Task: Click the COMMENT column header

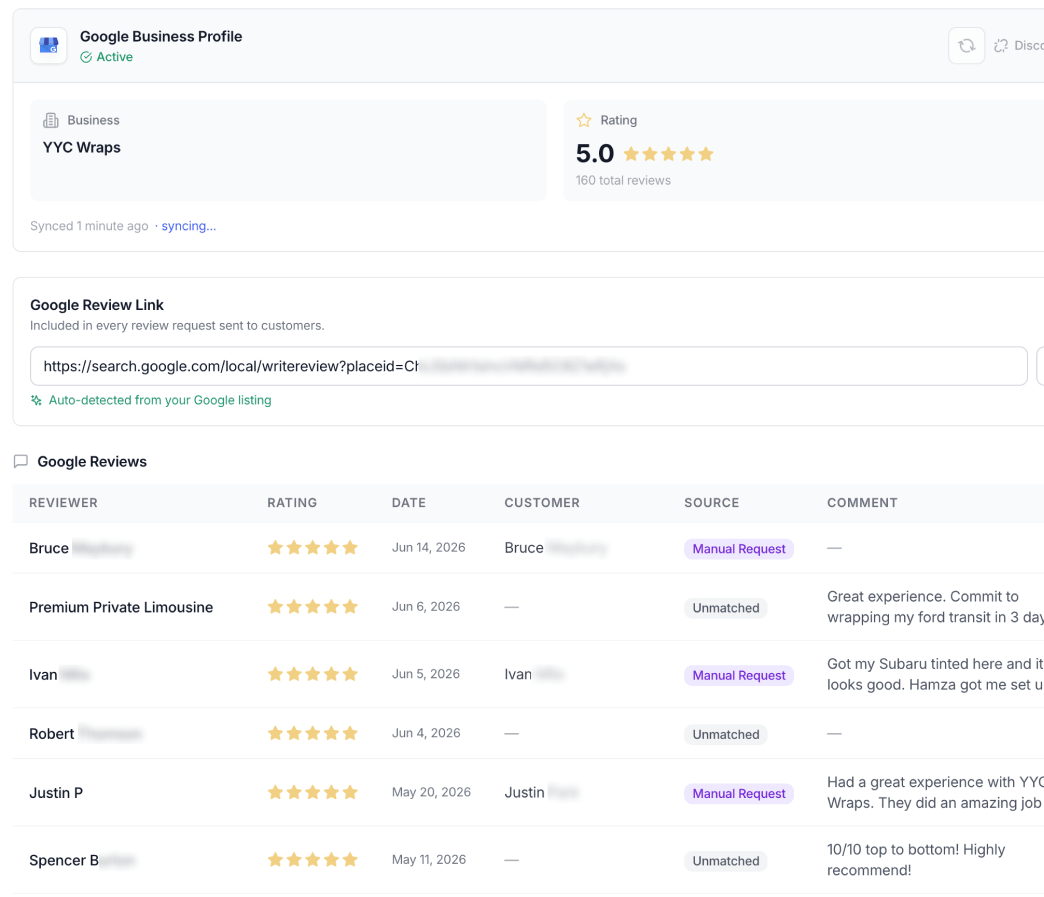Action: (x=862, y=503)
